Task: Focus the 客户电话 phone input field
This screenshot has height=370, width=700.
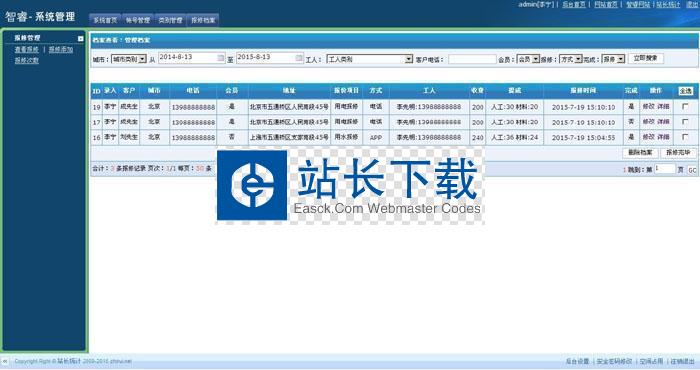Action: 472,59
